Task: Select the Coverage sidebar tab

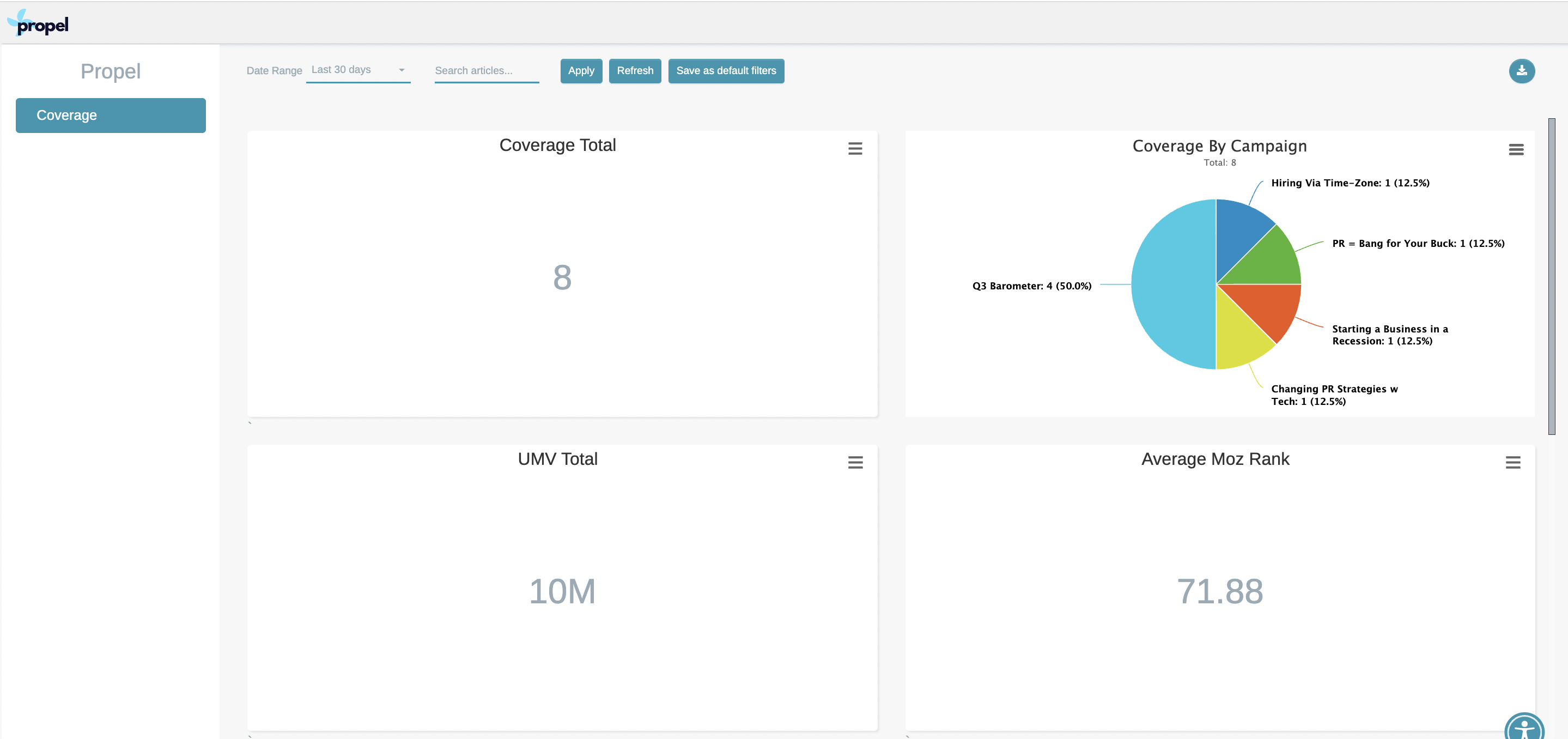Action: [111, 115]
